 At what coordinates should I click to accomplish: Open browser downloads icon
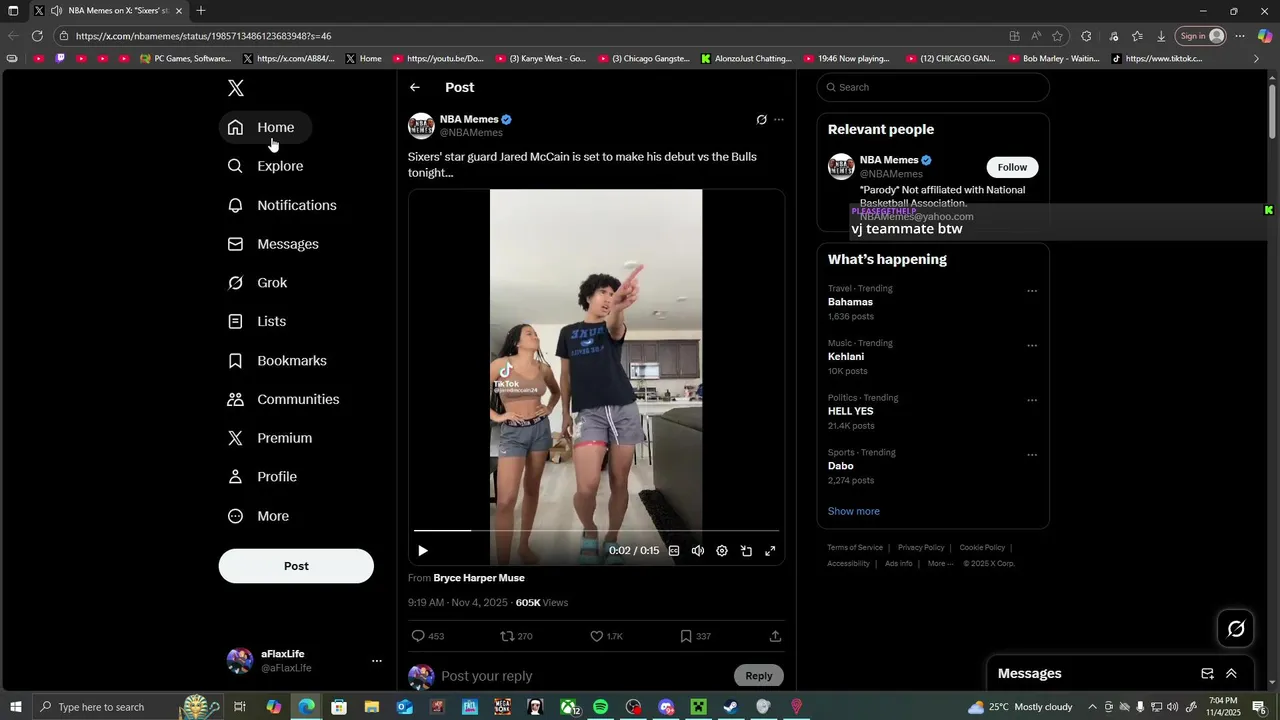click(x=1161, y=36)
